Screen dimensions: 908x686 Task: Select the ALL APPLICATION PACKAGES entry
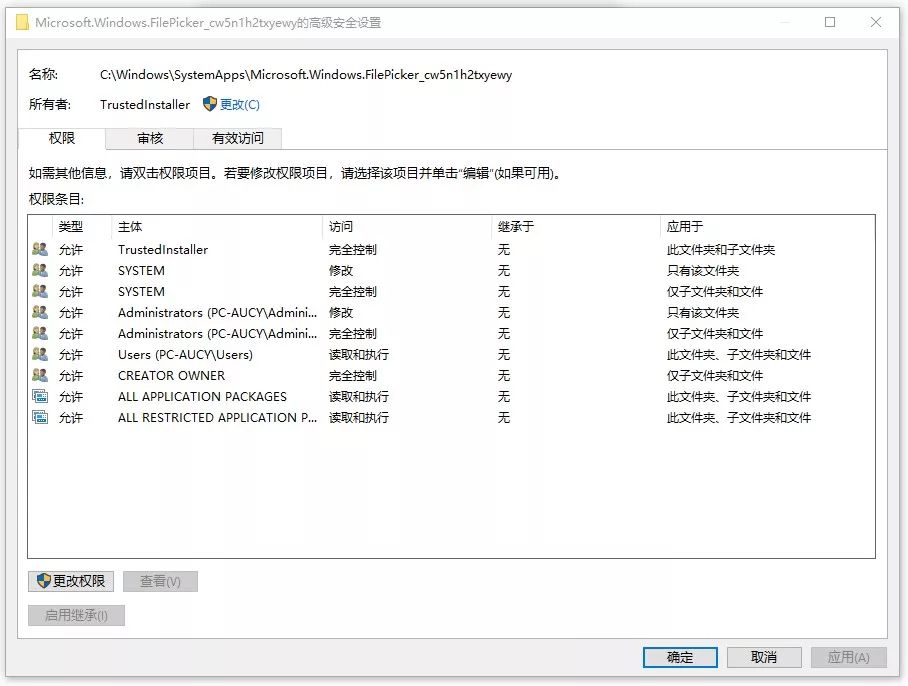(x=451, y=397)
